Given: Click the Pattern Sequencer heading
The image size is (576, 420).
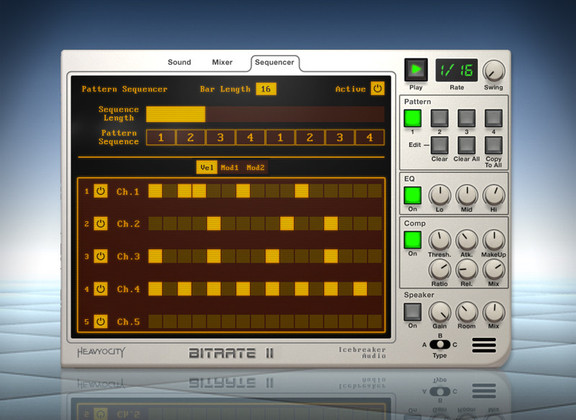Looking at the screenshot, I should [124, 89].
